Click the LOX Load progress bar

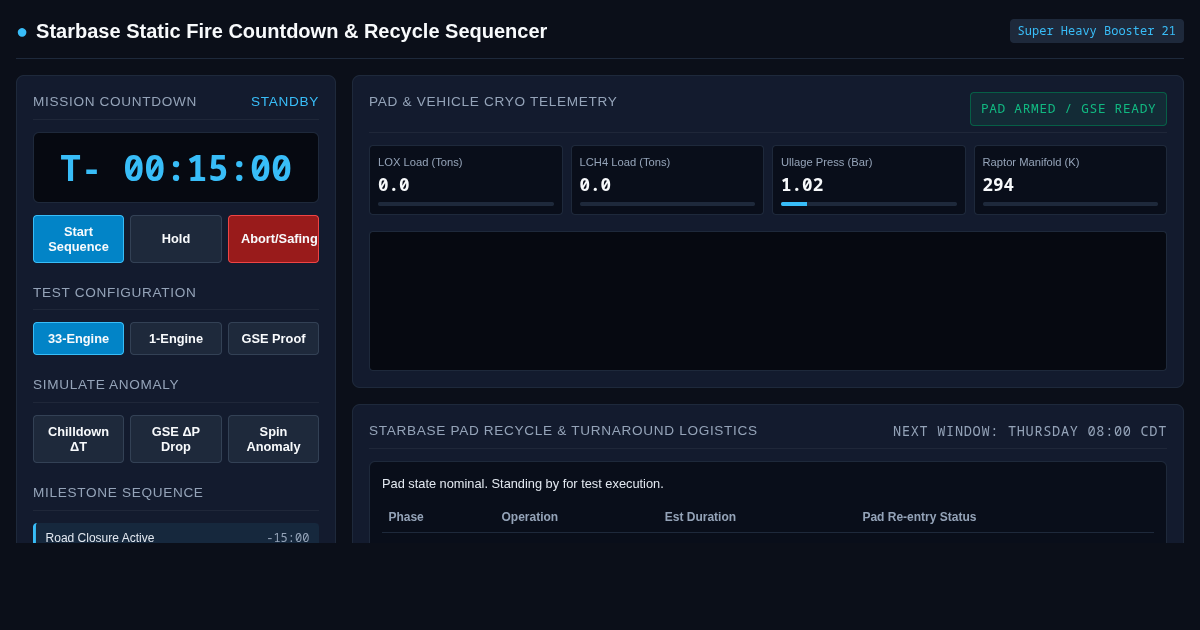[466, 204]
